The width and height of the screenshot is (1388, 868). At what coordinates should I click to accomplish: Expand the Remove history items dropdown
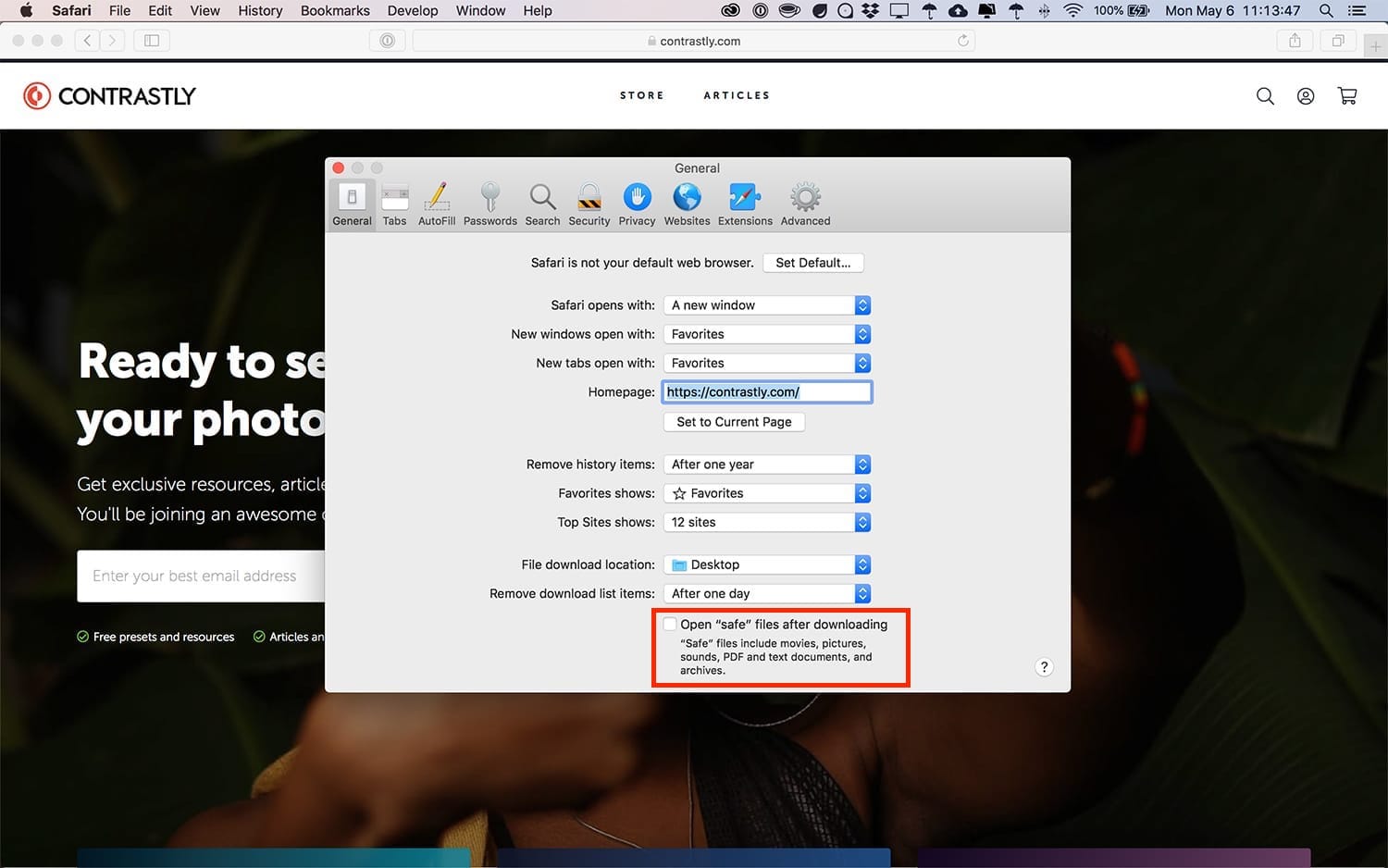tap(767, 465)
